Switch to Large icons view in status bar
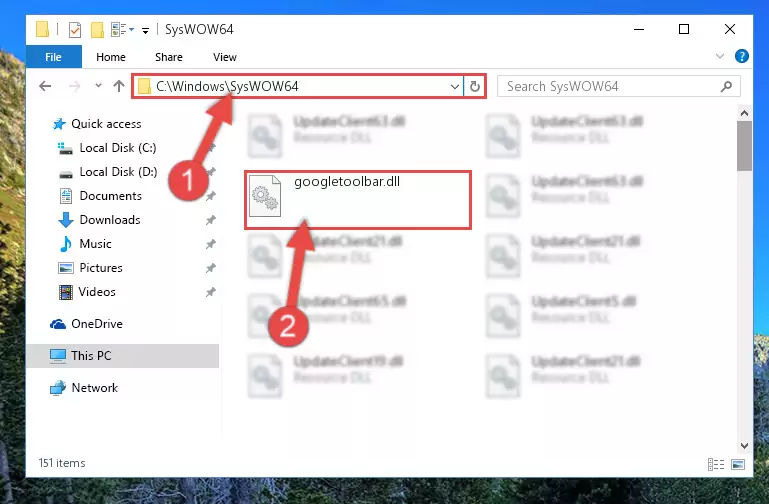 (738, 464)
